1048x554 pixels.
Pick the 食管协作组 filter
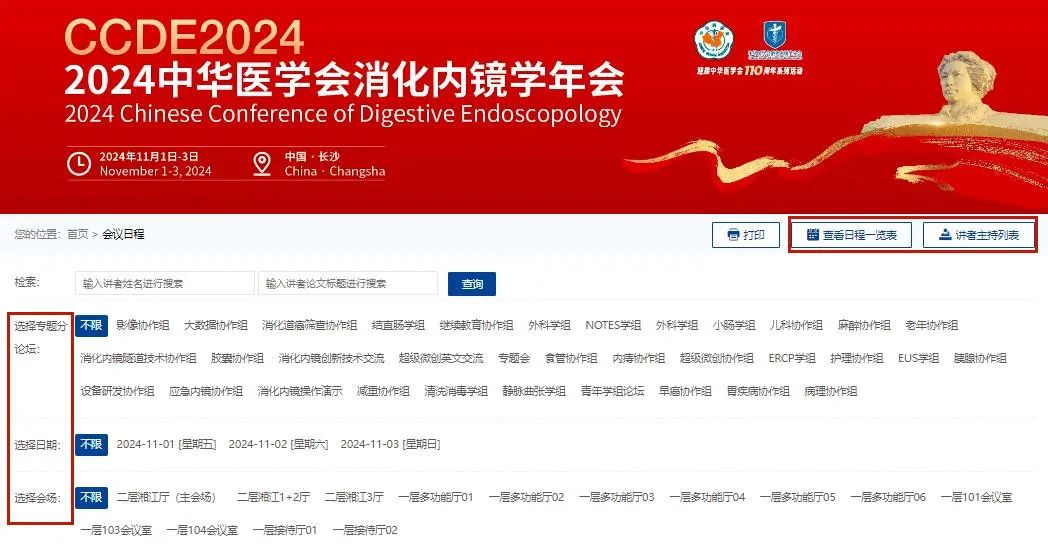click(571, 358)
